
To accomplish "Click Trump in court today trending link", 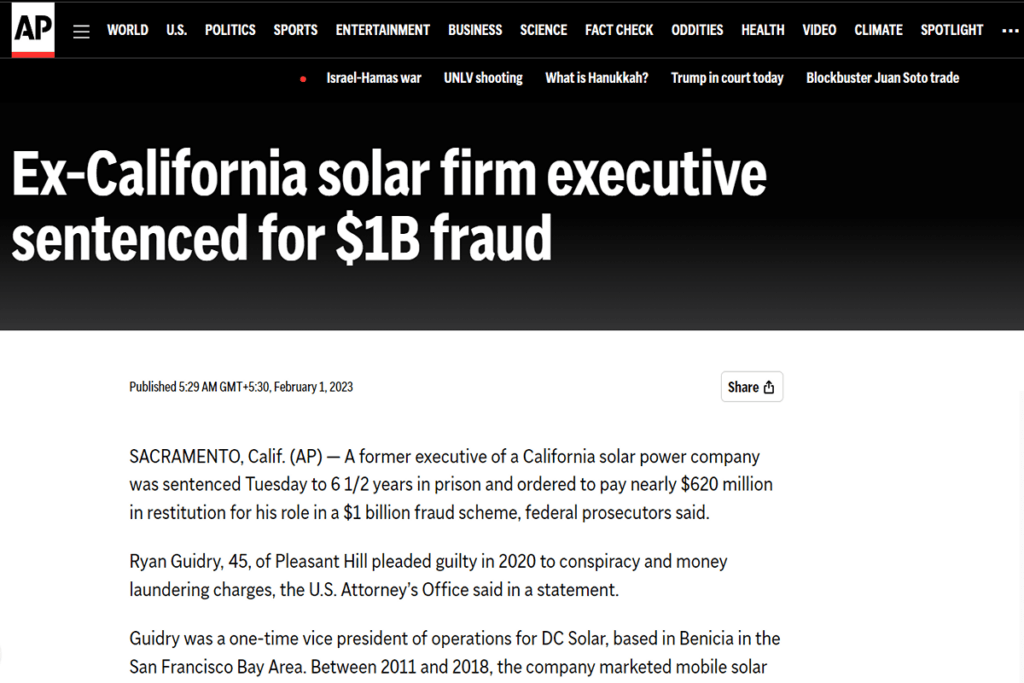I will 727,78.
